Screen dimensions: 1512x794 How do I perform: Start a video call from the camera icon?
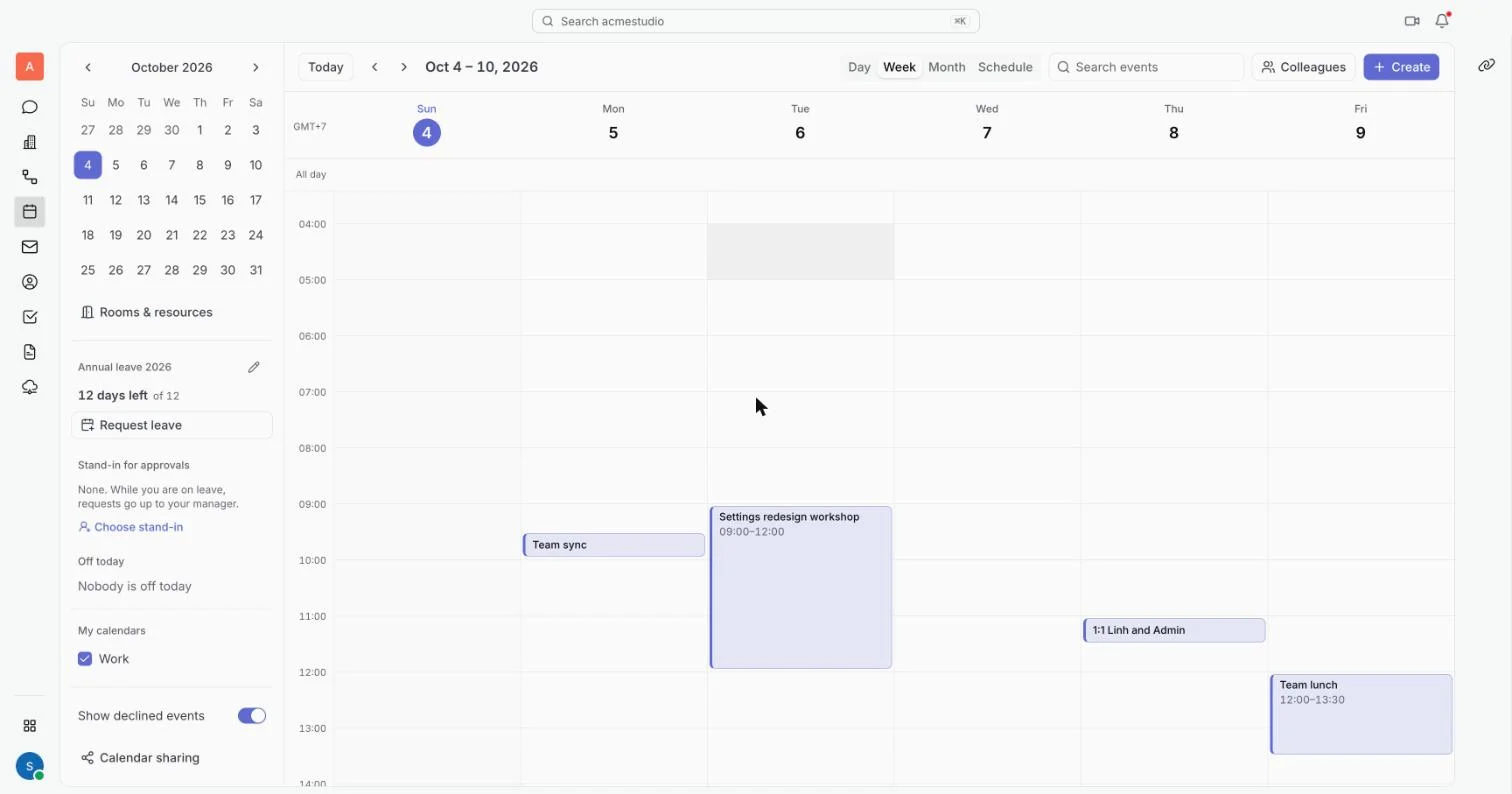1412,21
